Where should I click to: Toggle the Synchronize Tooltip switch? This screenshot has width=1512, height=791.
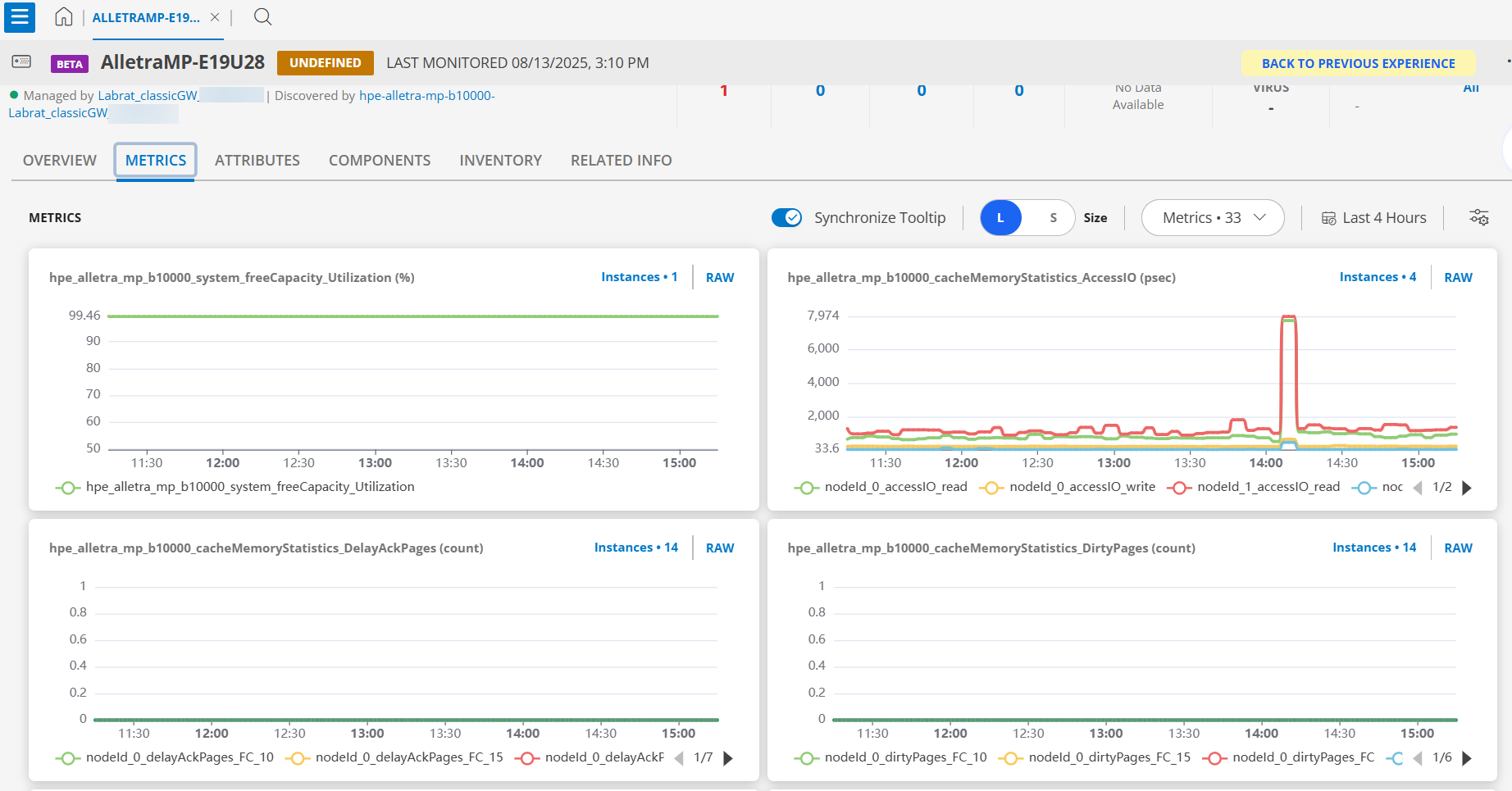point(787,217)
